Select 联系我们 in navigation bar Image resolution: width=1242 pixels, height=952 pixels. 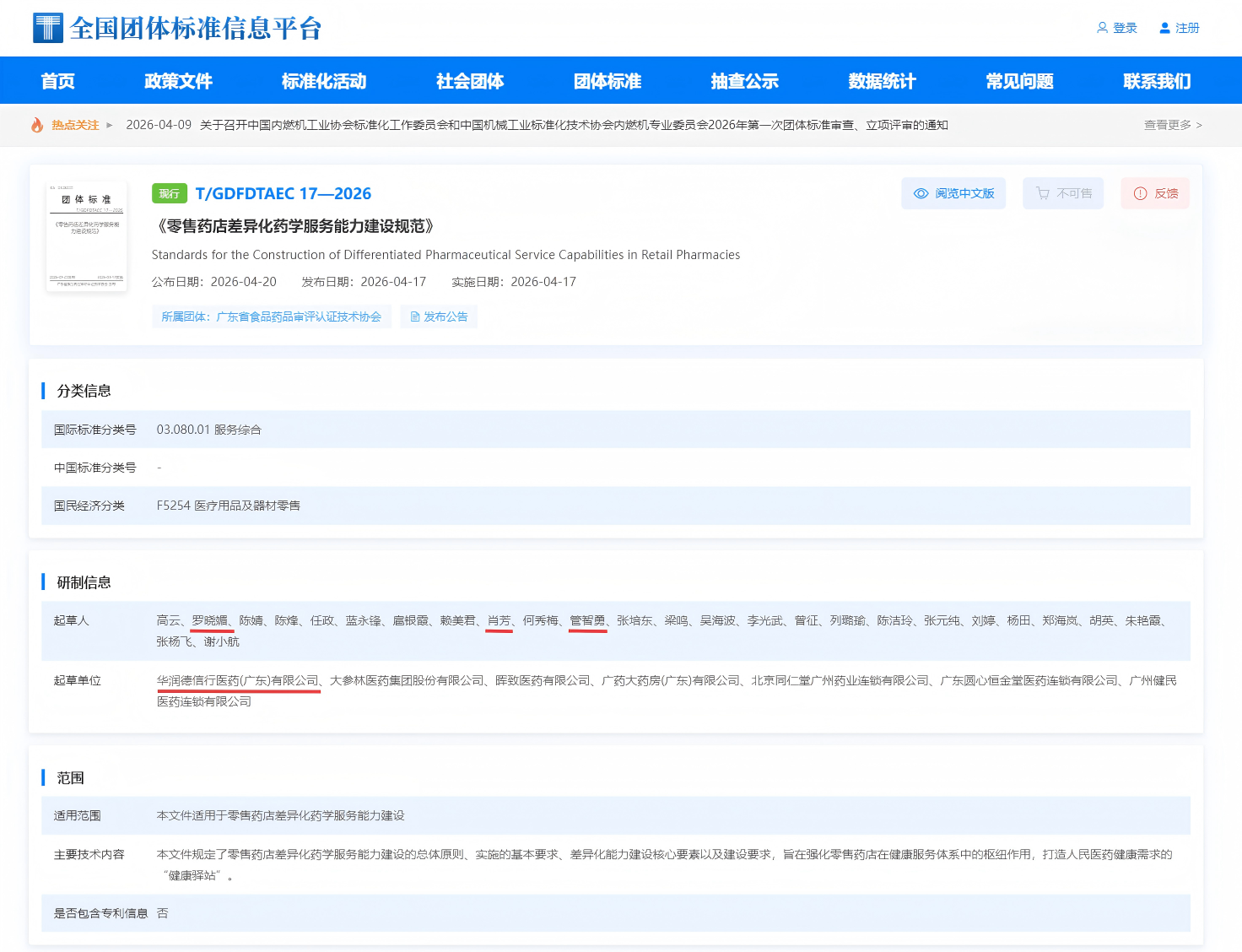1158,81
